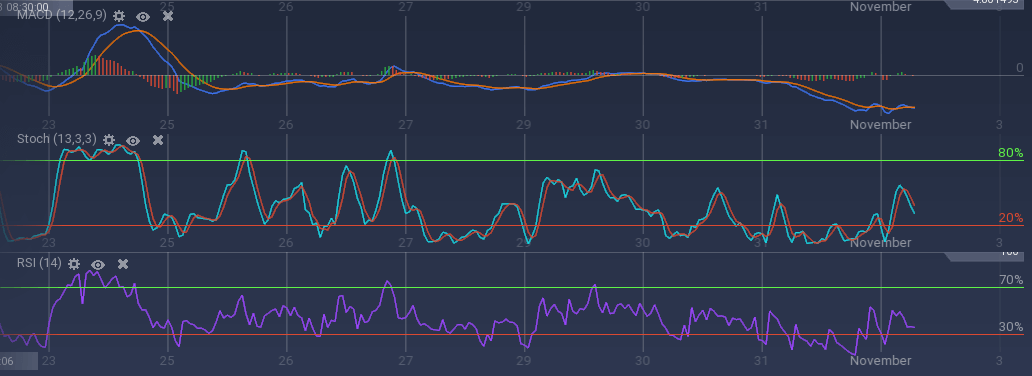Click the November label under RSI panel
The height and width of the screenshot is (376, 1032).
881,360
